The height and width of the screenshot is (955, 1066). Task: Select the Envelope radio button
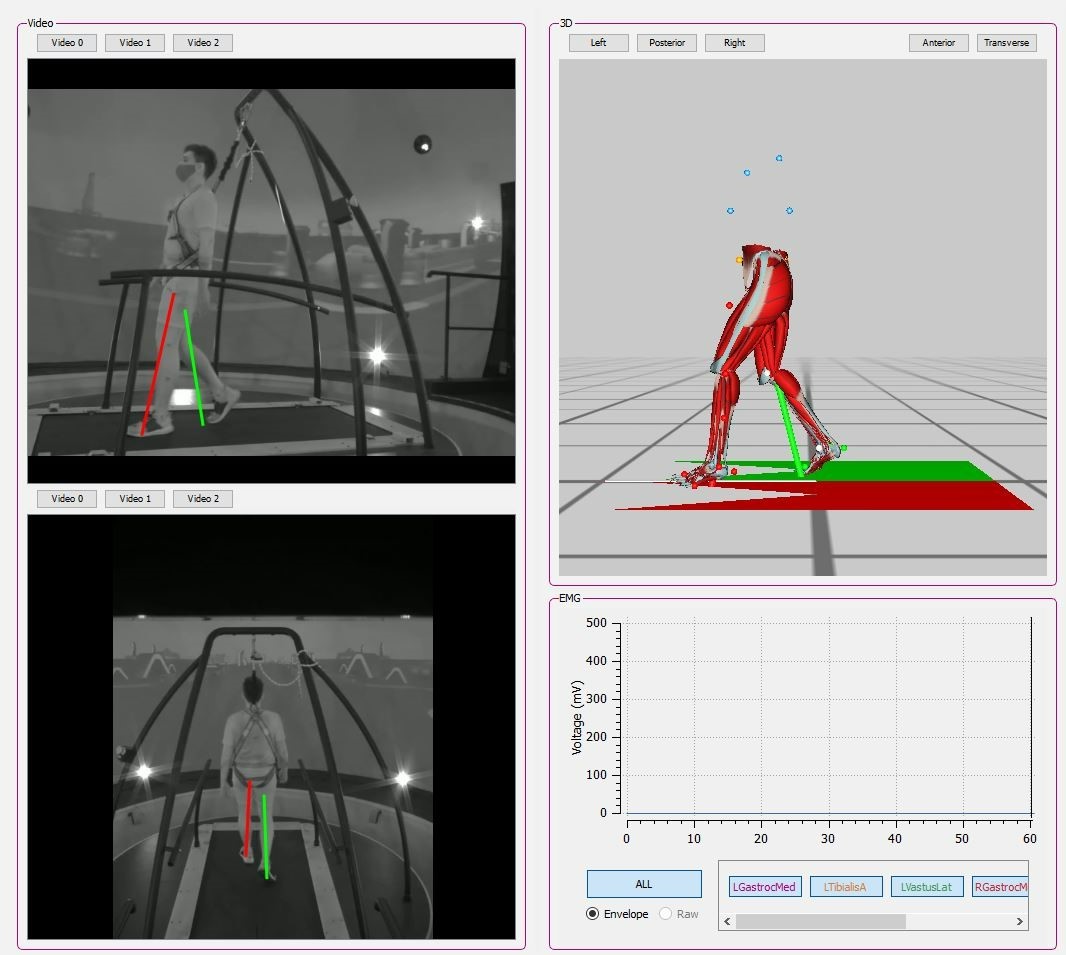593,914
